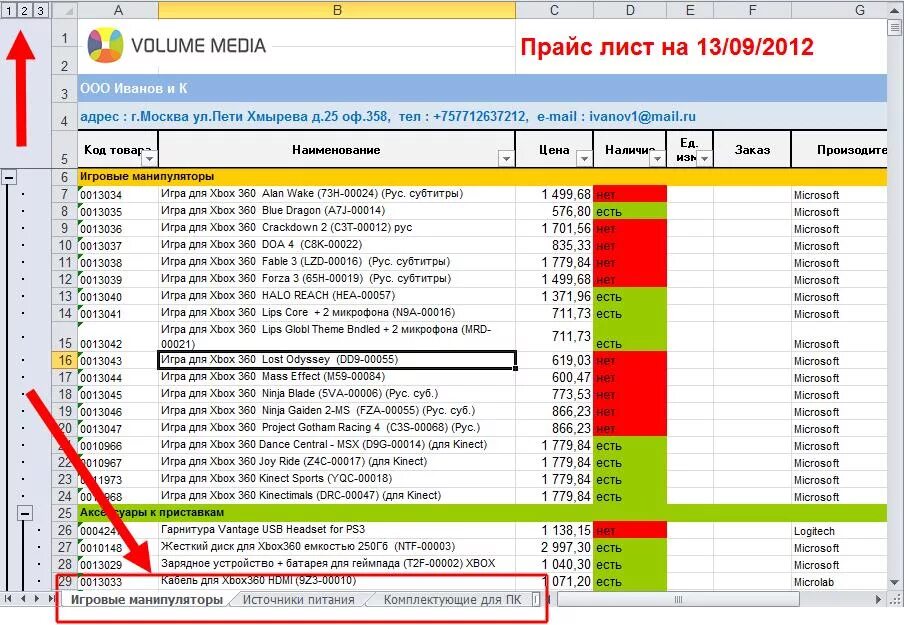
Task: Click the green есть cell for Blue Dragon
Action: pyautogui.click(x=630, y=211)
